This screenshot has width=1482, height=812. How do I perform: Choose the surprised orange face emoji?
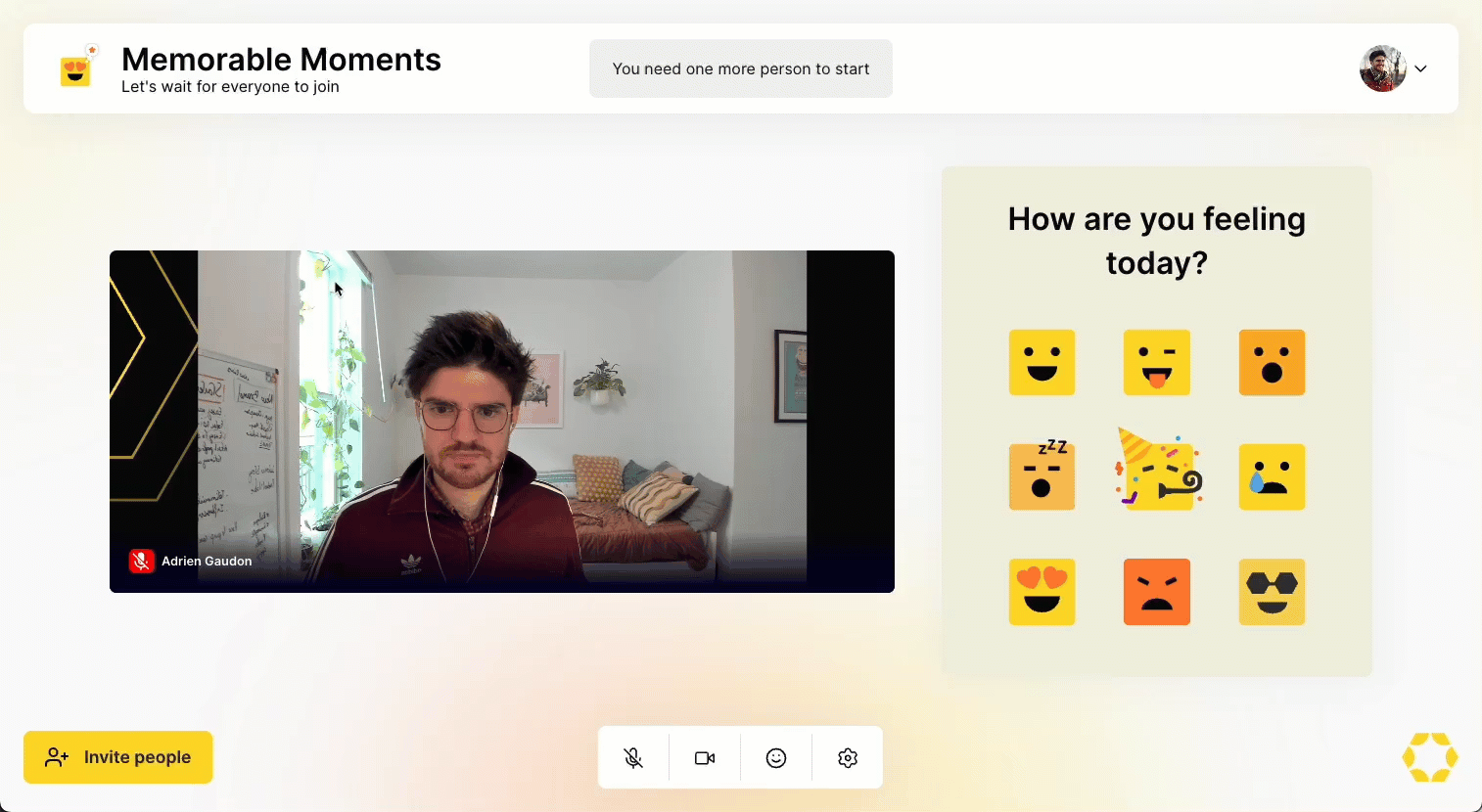(1273, 363)
